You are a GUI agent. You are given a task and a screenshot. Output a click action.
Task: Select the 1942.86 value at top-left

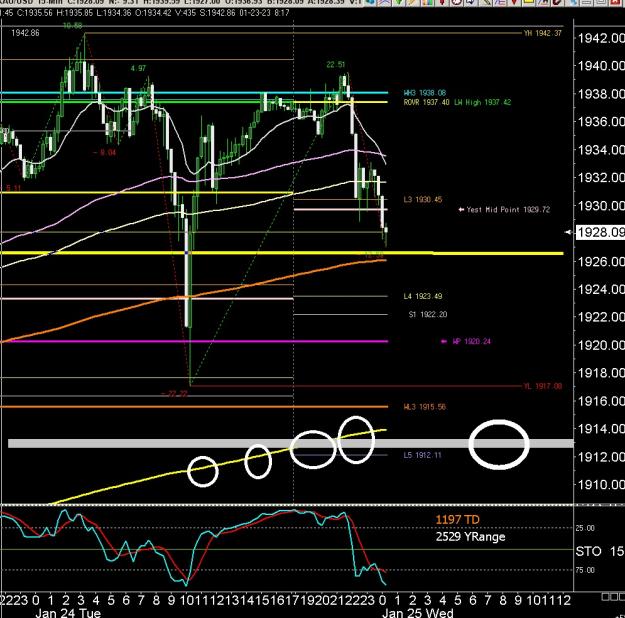pyautogui.click(x=25, y=33)
